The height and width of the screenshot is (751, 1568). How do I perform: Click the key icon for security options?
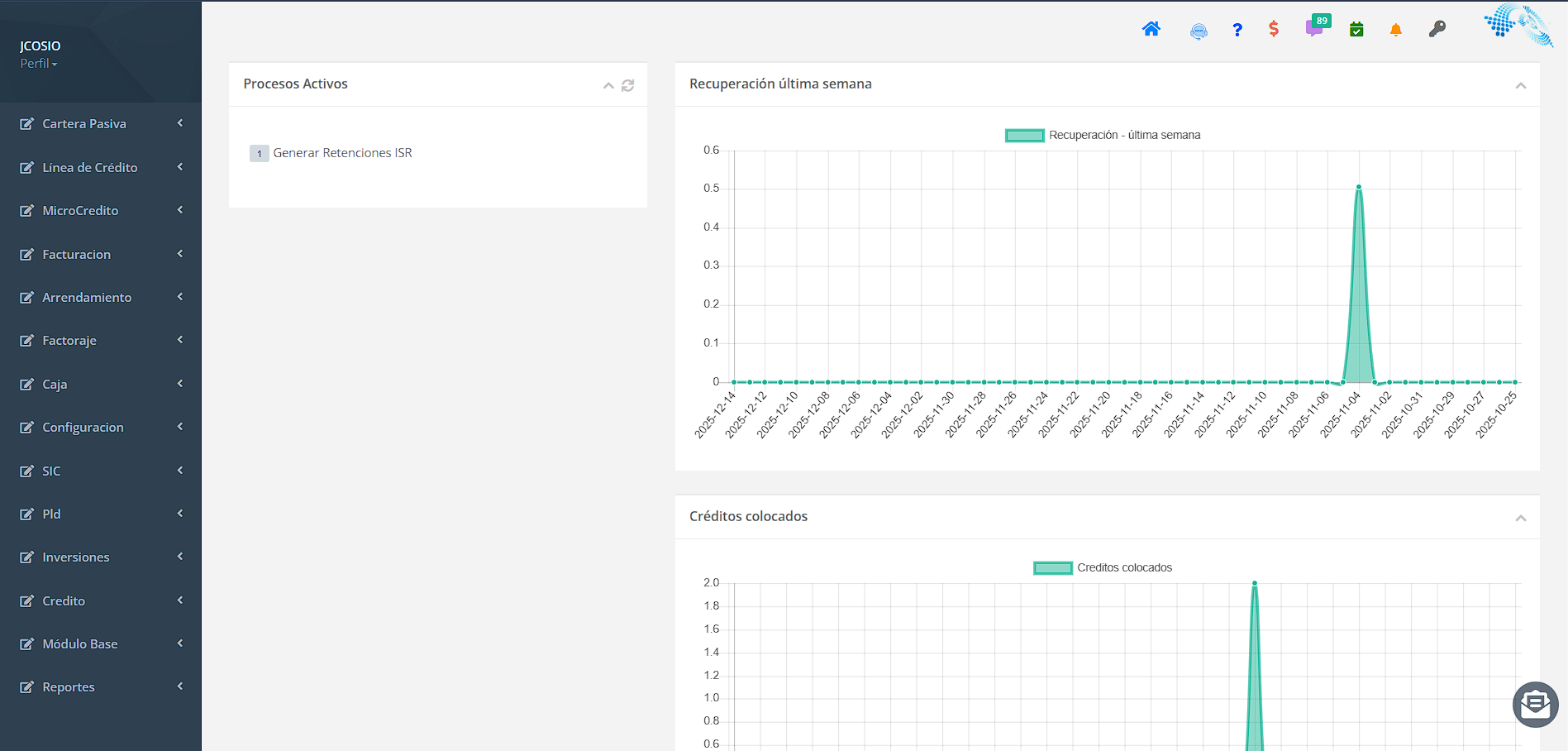pyautogui.click(x=1437, y=28)
